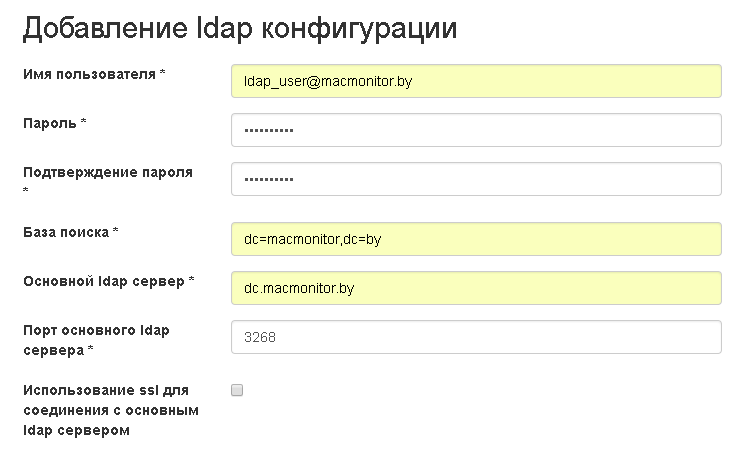This screenshot has height=452, width=744.
Task: Select the База поиска field with dc=macmonitor,dc=by
Action: [x=476, y=239]
